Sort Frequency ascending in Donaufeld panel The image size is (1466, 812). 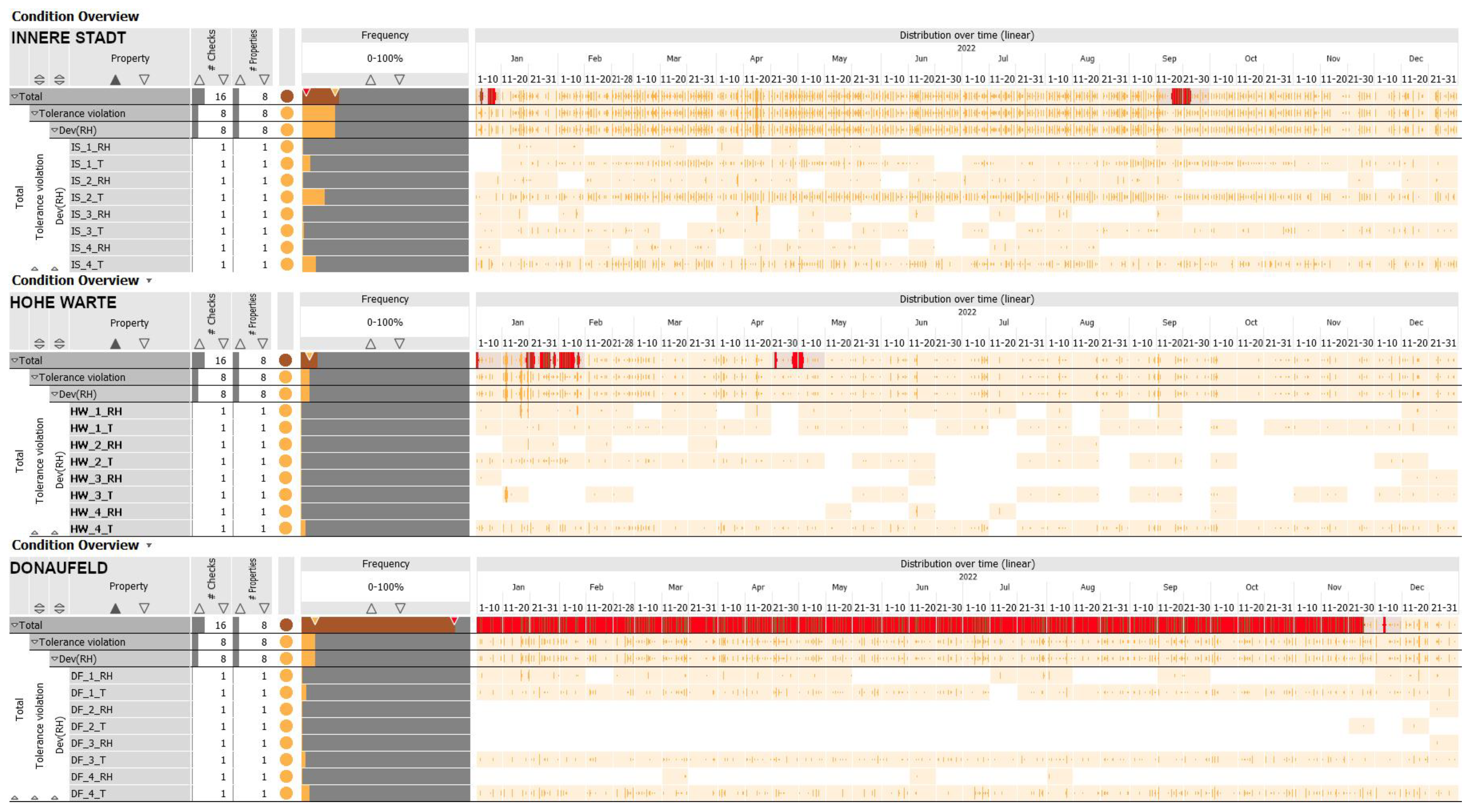[x=372, y=608]
